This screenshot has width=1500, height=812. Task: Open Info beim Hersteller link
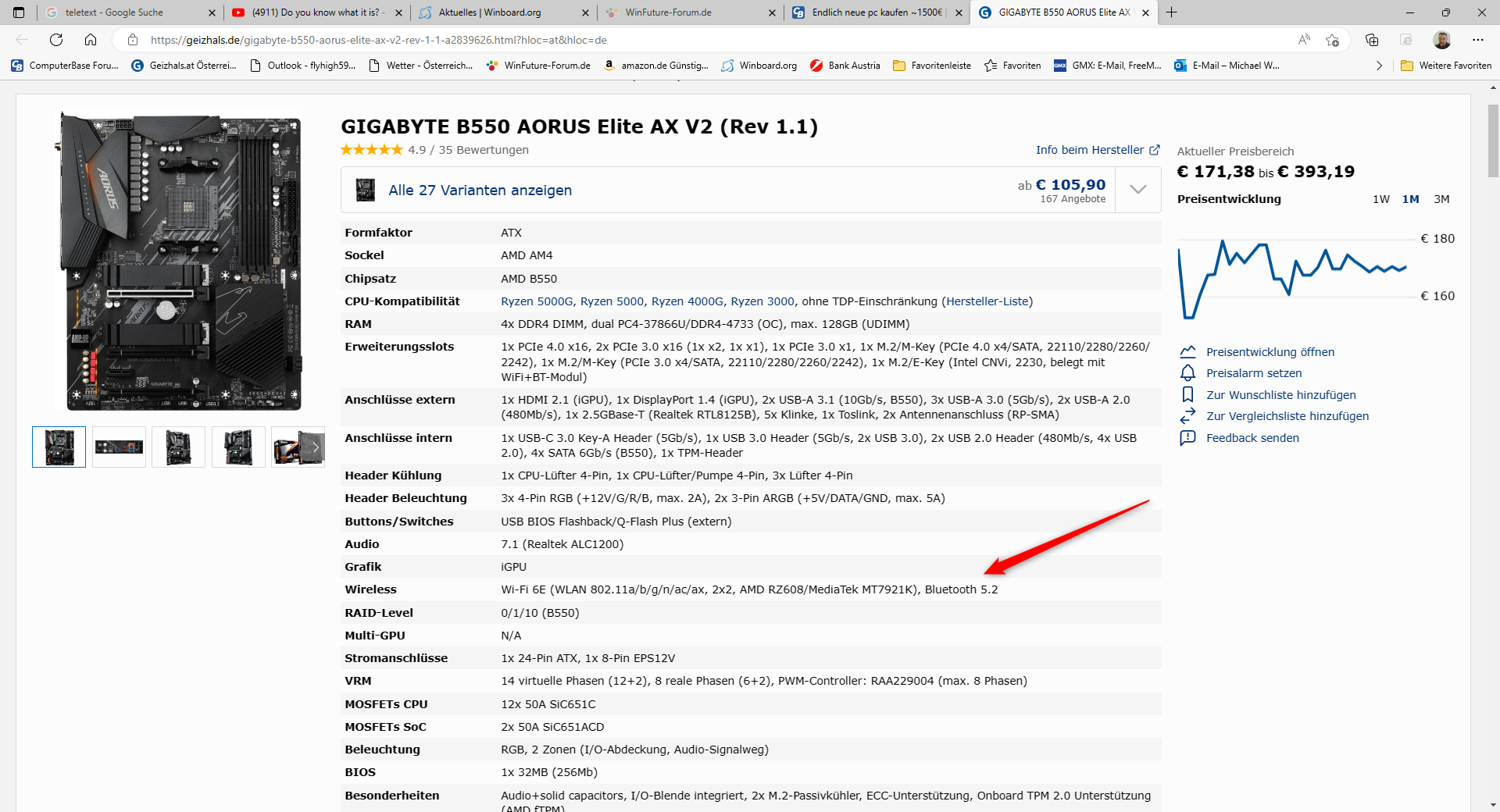[1098, 150]
